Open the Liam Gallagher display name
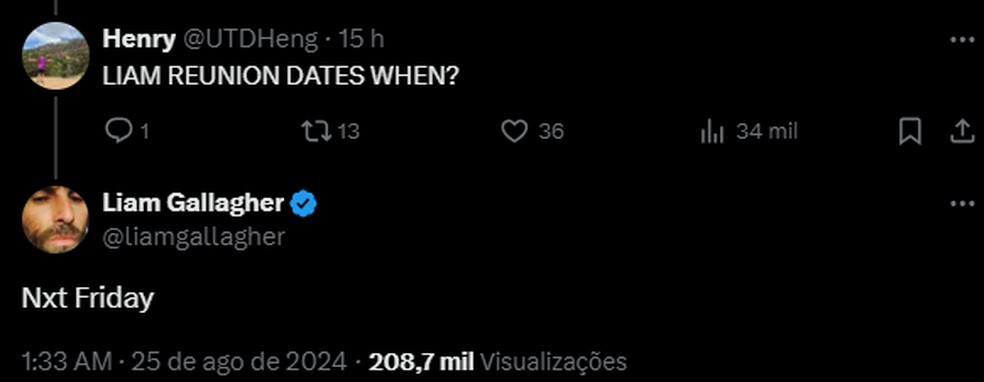Image resolution: width=984 pixels, height=382 pixels. pyautogui.click(x=193, y=203)
